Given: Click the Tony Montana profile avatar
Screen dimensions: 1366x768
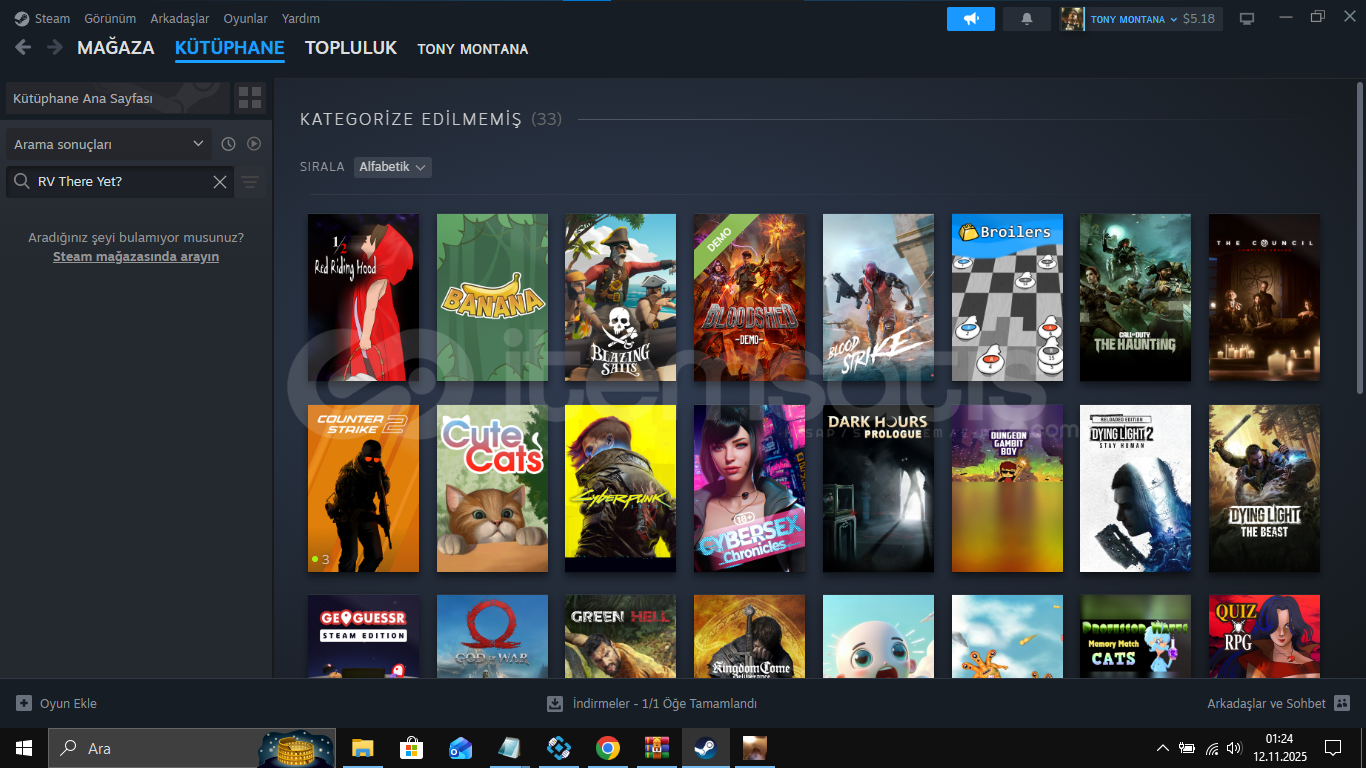Looking at the screenshot, I should point(1072,19).
